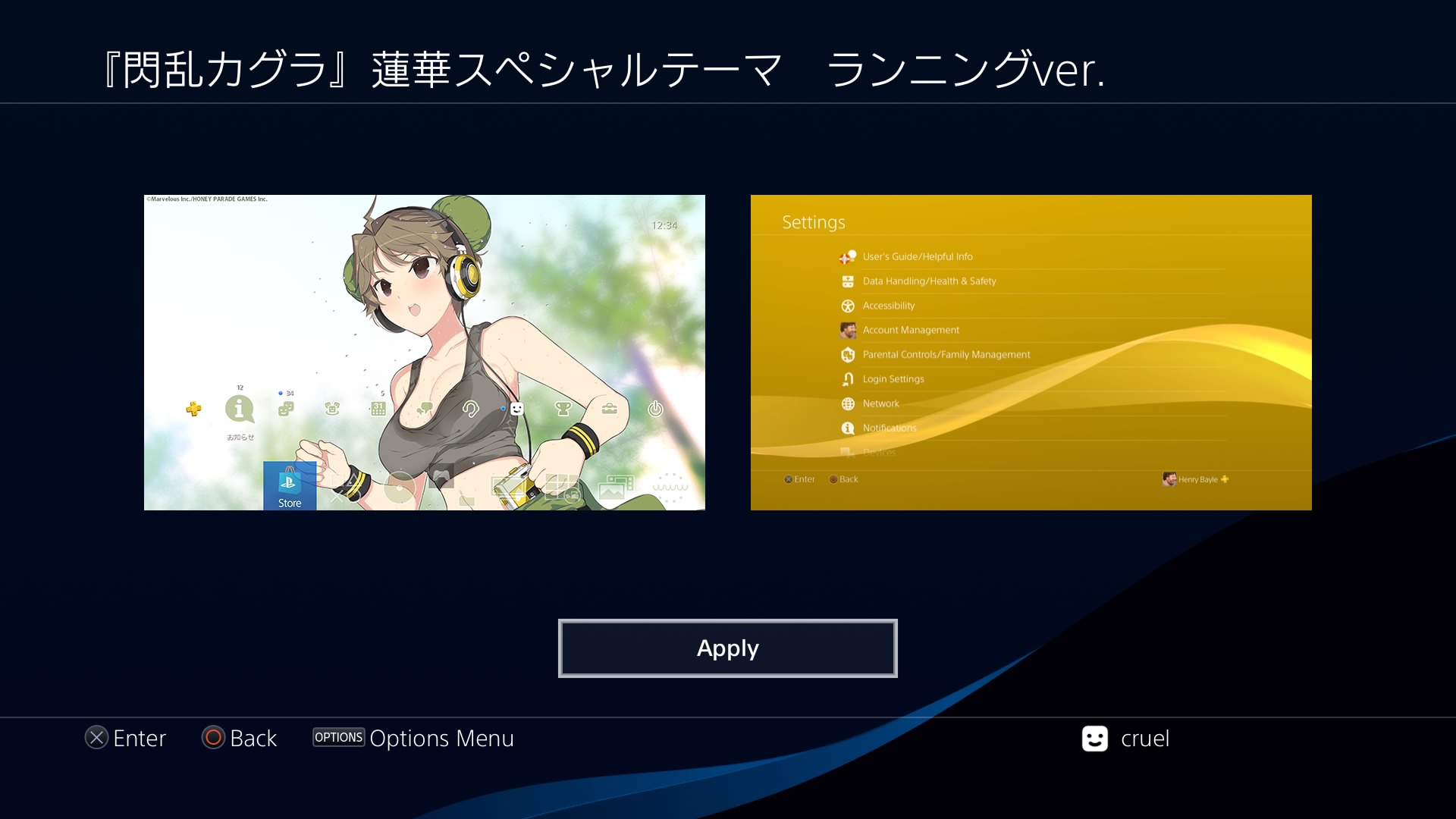Image resolution: width=1456 pixels, height=819 pixels.
Task: Open the home screen theme preview
Action: 425,353
